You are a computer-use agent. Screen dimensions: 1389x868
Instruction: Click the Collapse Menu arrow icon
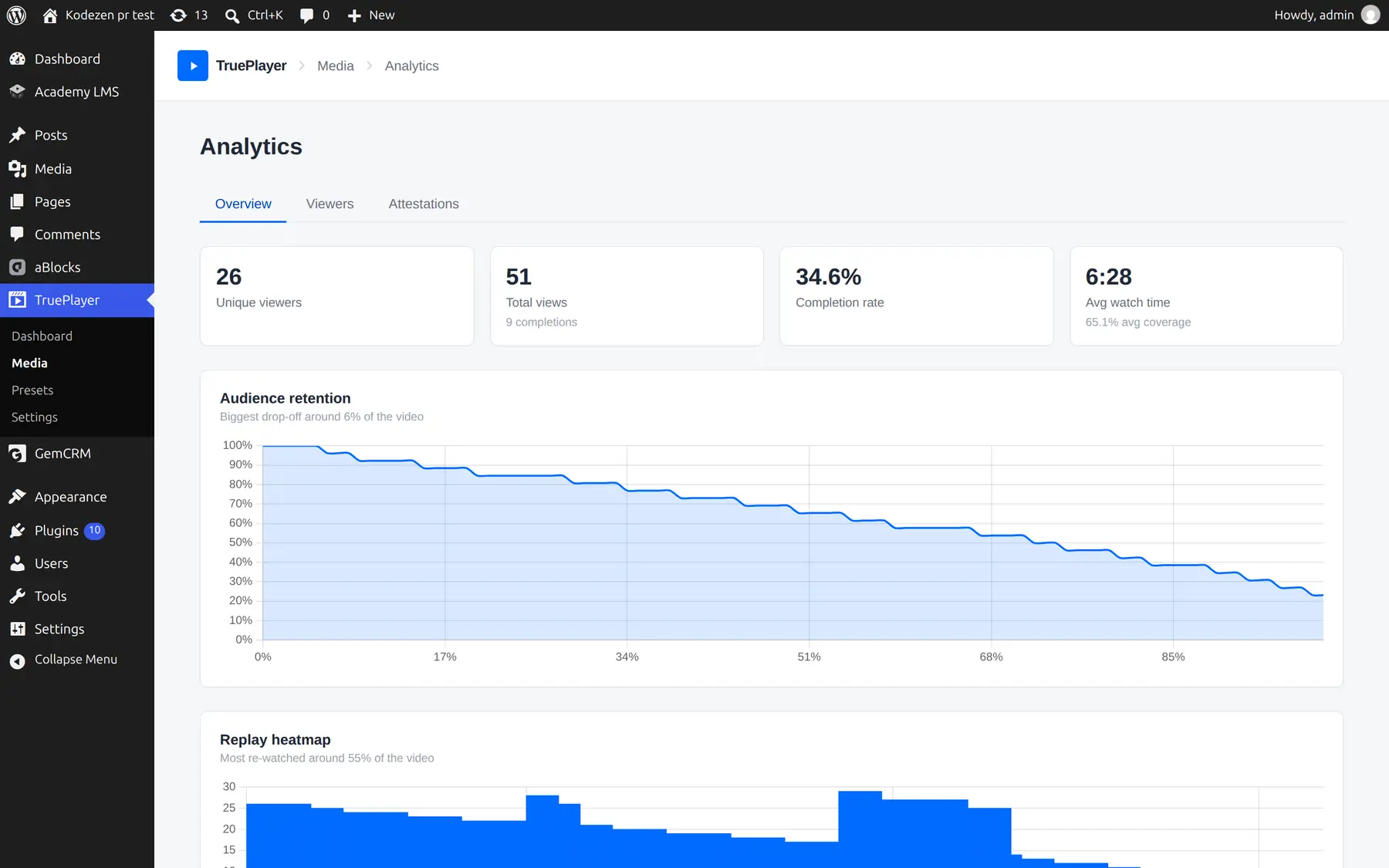[x=18, y=660]
